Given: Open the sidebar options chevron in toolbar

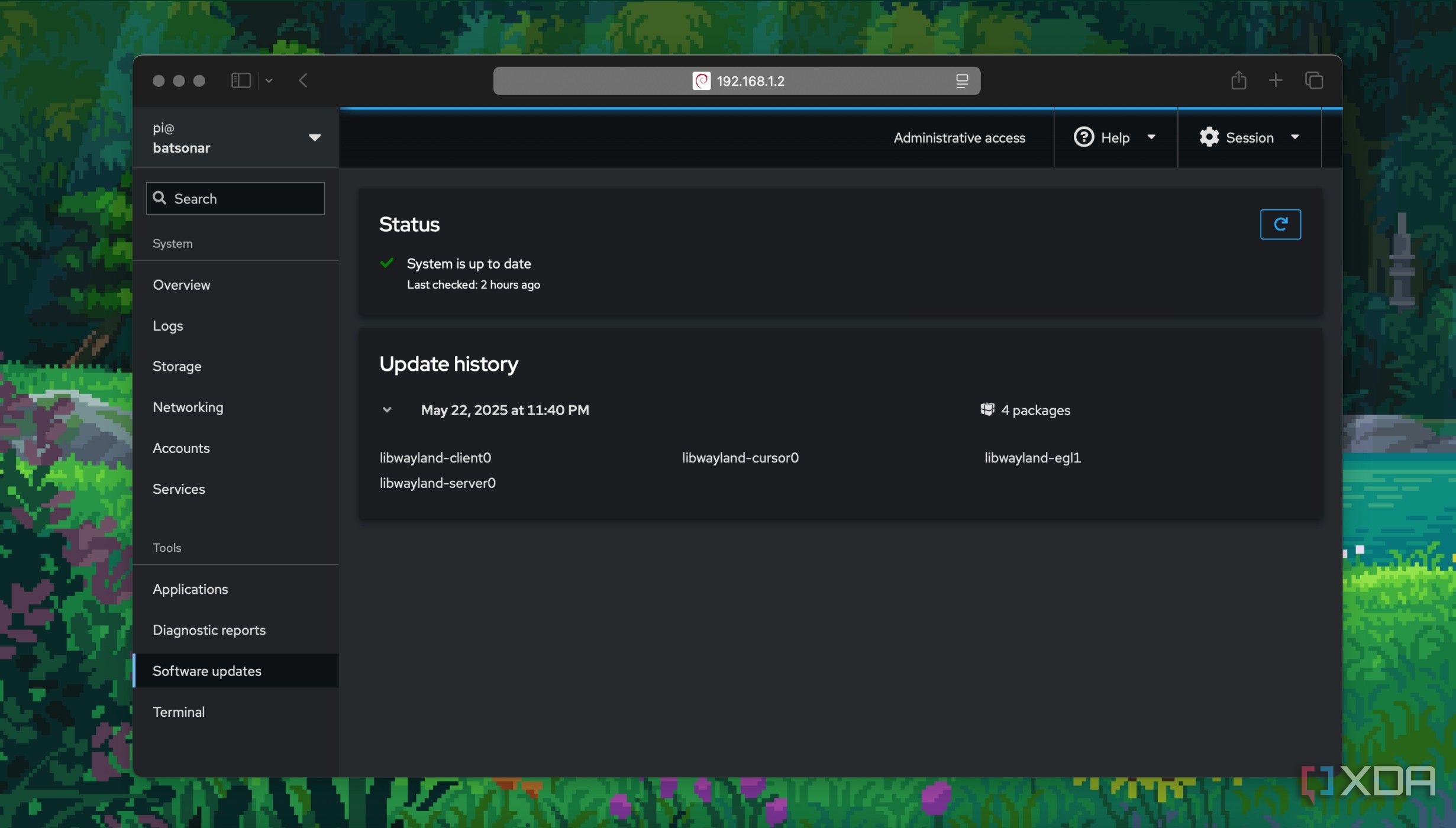Looking at the screenshot, I should 269,80.
